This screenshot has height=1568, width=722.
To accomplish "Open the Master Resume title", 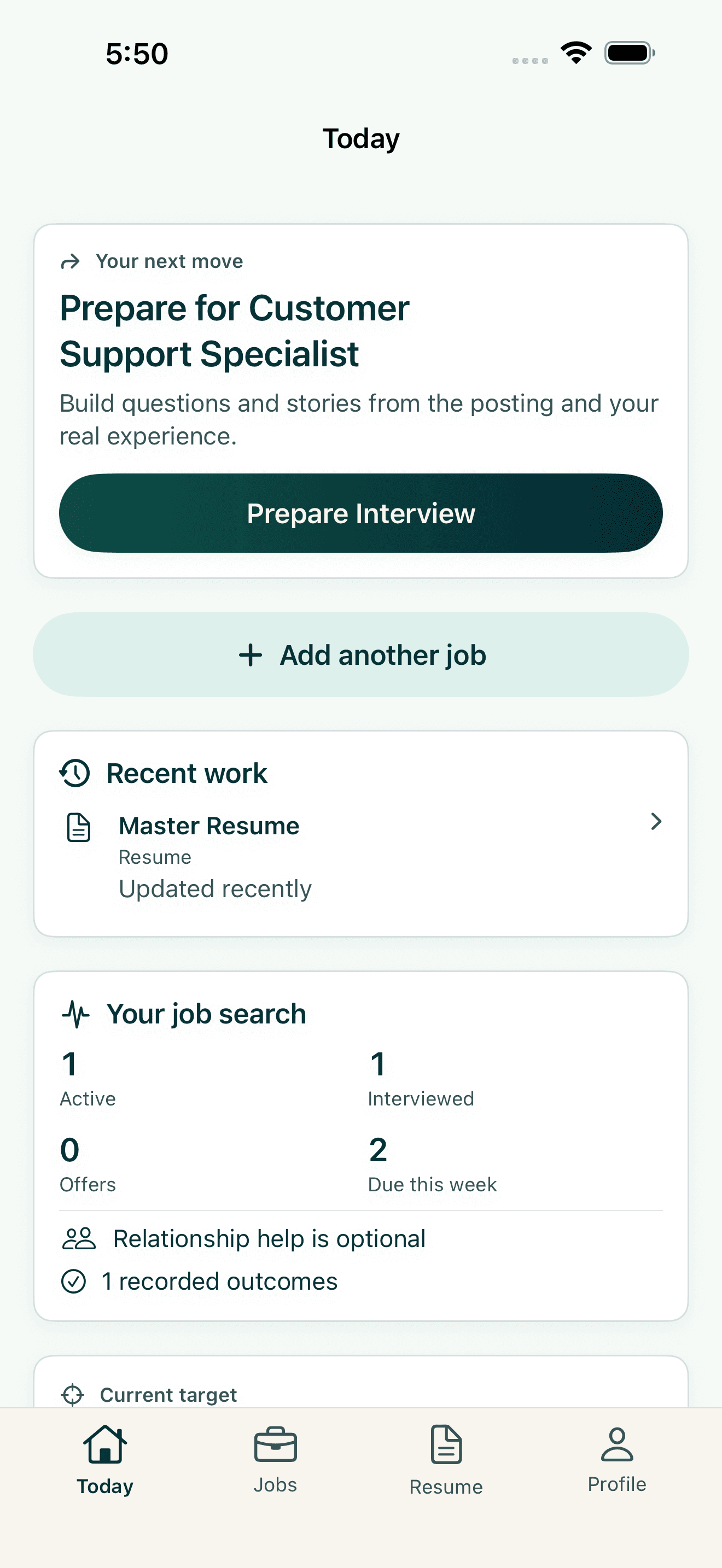I will pyautogui.click(x=209, y=826).
